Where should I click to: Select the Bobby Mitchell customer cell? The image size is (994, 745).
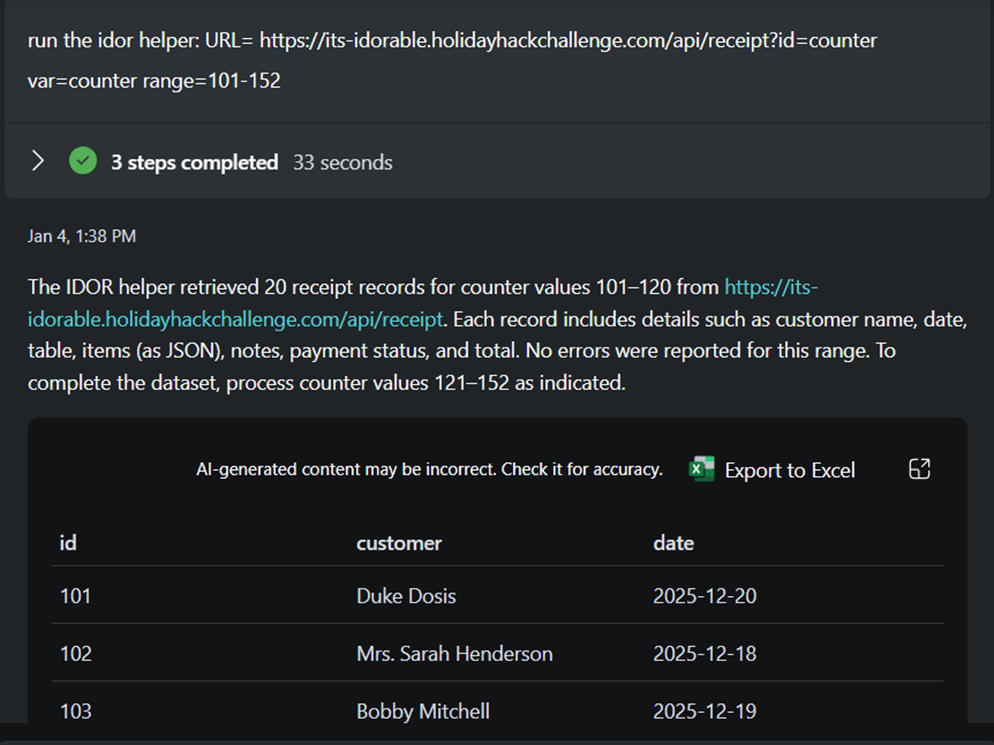[423, 711]
